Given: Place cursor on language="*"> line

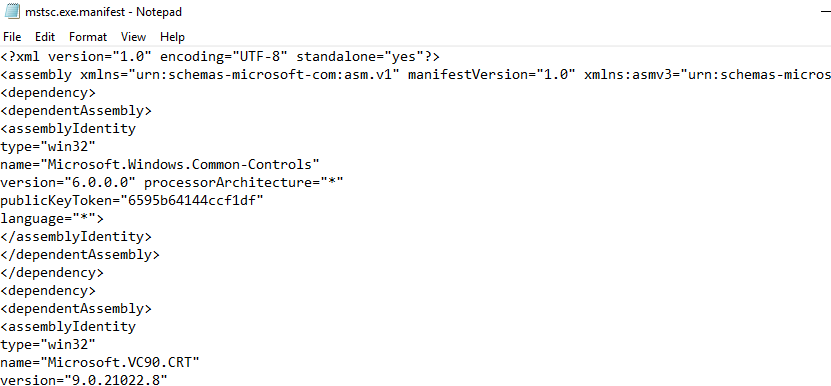Looking at the screenshot, I should 52,218.
